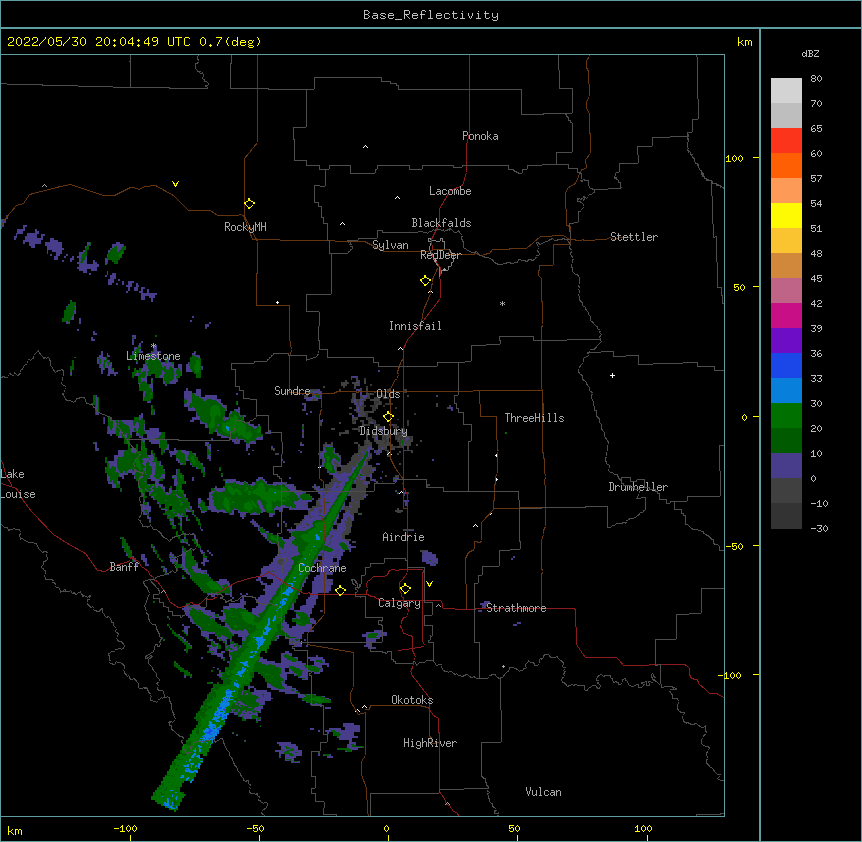This screenshot has height=842, width=862.
Task: Click the Banff label
Action: tap(124, 567)
